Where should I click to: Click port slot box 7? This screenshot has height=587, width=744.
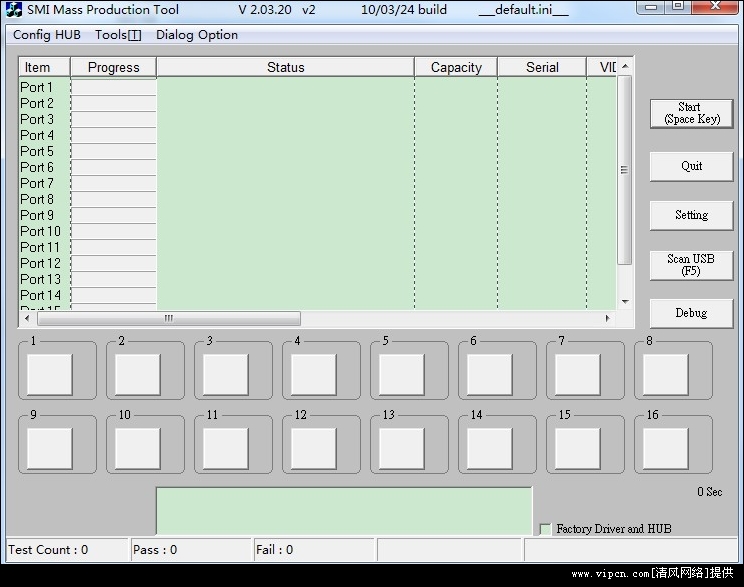tap(578, 374)
